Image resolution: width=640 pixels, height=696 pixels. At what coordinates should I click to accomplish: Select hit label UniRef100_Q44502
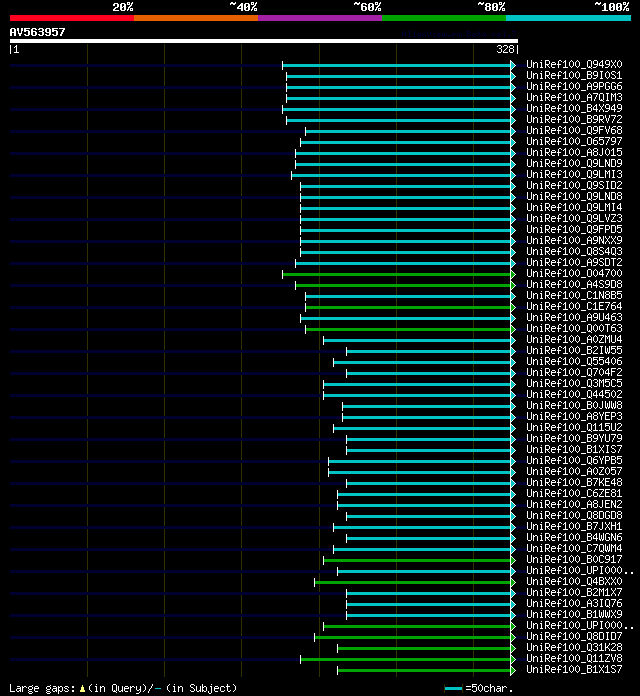click(574, 394)
